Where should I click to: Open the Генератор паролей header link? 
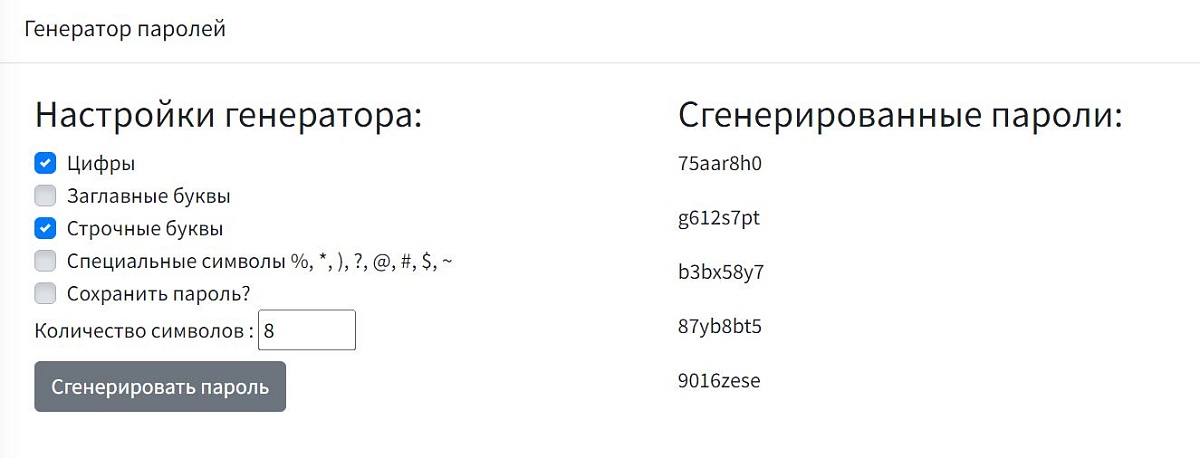125,29
